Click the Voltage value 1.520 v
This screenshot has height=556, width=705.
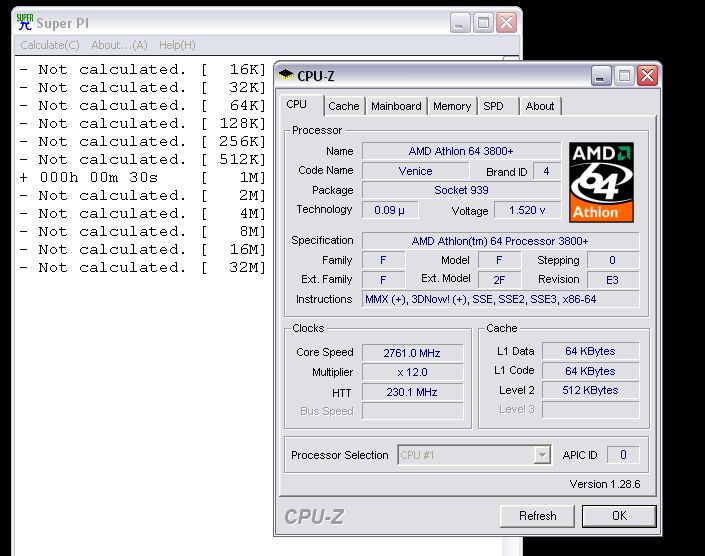point(527,210)
